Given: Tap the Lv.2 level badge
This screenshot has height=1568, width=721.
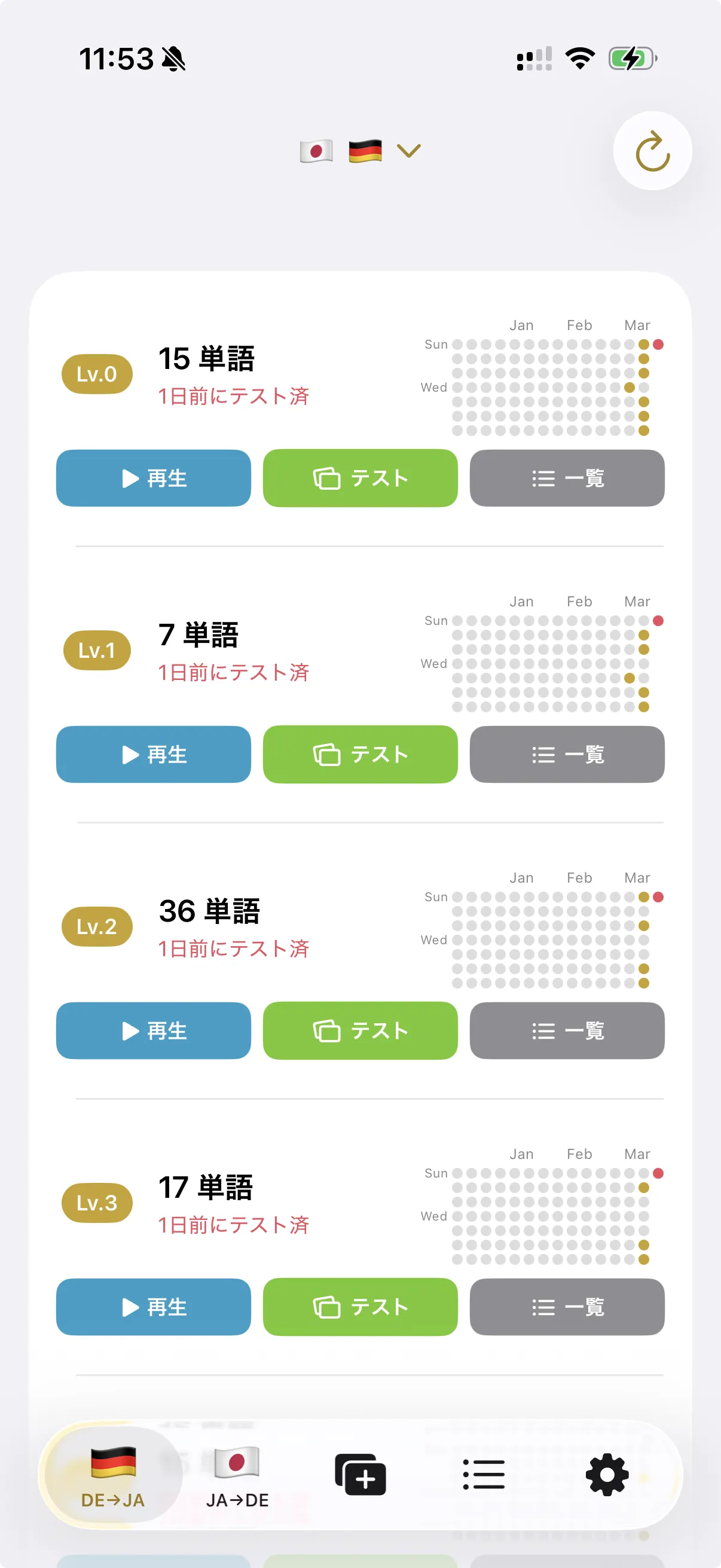Looking at the screenshot, I should (x=97, y=926).
